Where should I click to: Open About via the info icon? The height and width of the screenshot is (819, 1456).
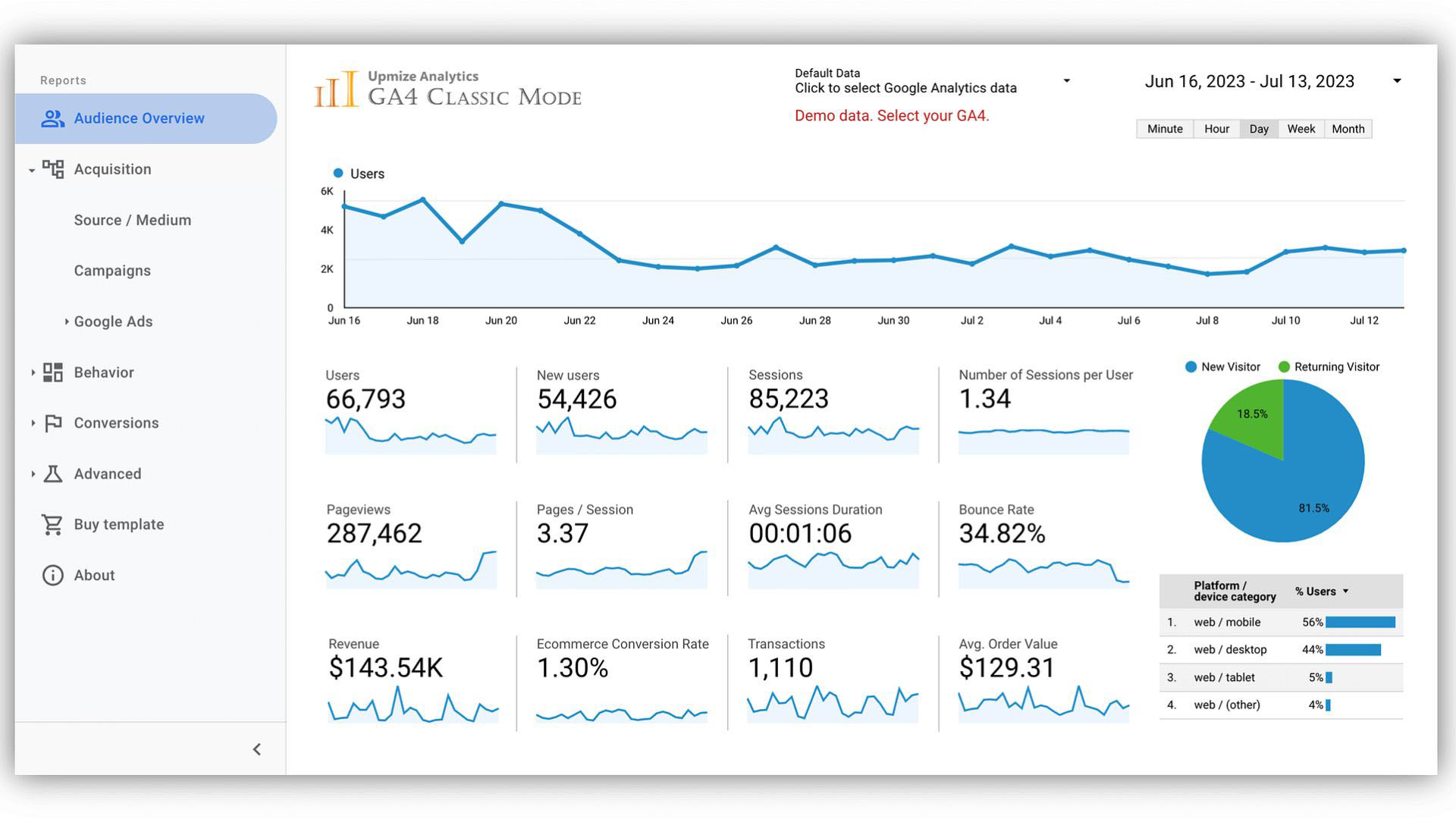tap(51, 575)
